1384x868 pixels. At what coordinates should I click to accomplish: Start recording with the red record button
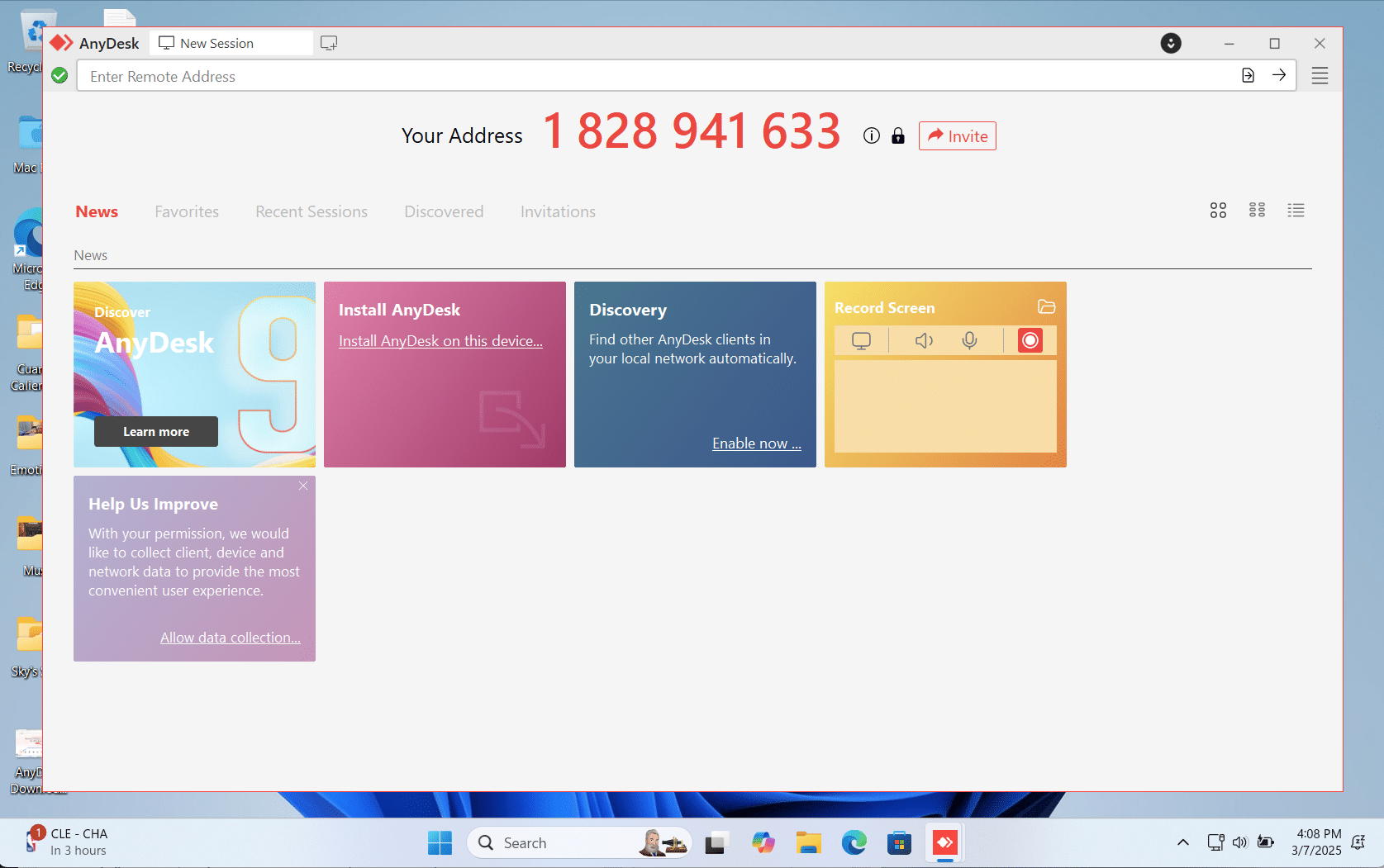tap(1030, 340)
